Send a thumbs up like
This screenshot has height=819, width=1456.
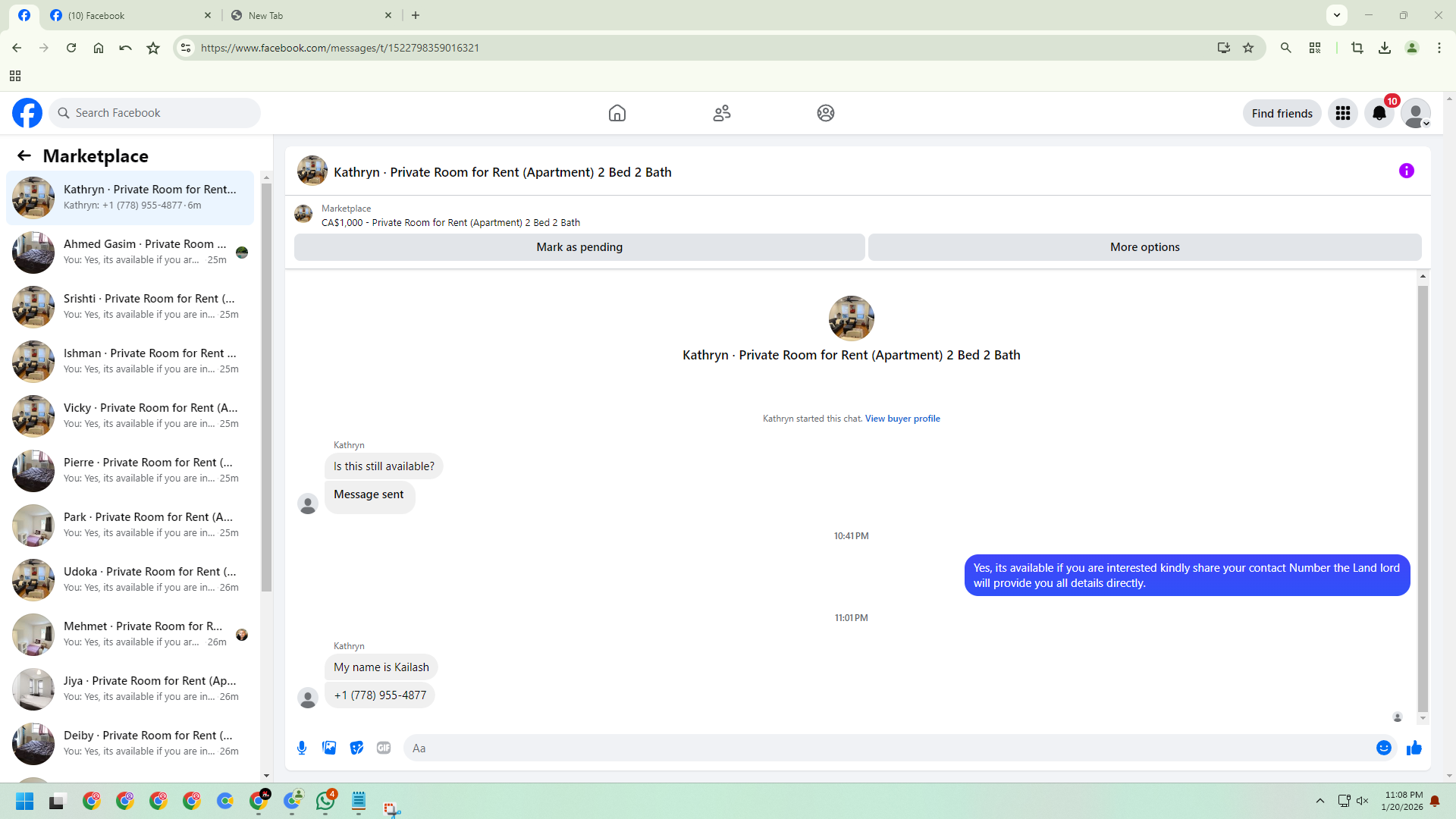tap(1414, 748)
